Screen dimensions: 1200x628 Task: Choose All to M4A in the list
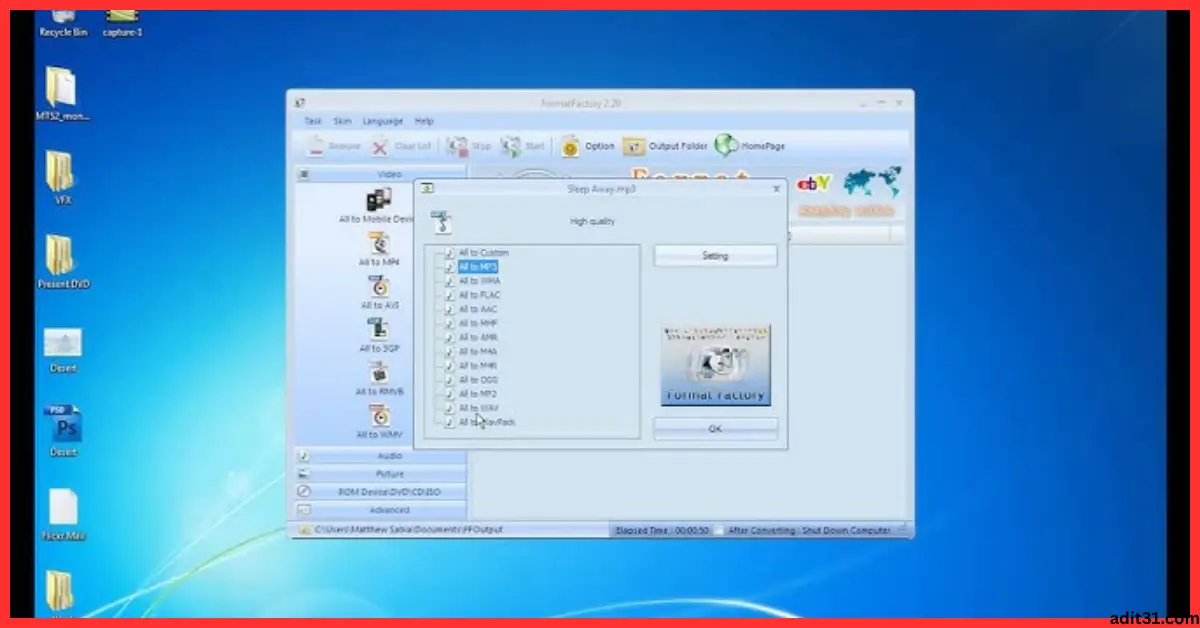[478, 352]
